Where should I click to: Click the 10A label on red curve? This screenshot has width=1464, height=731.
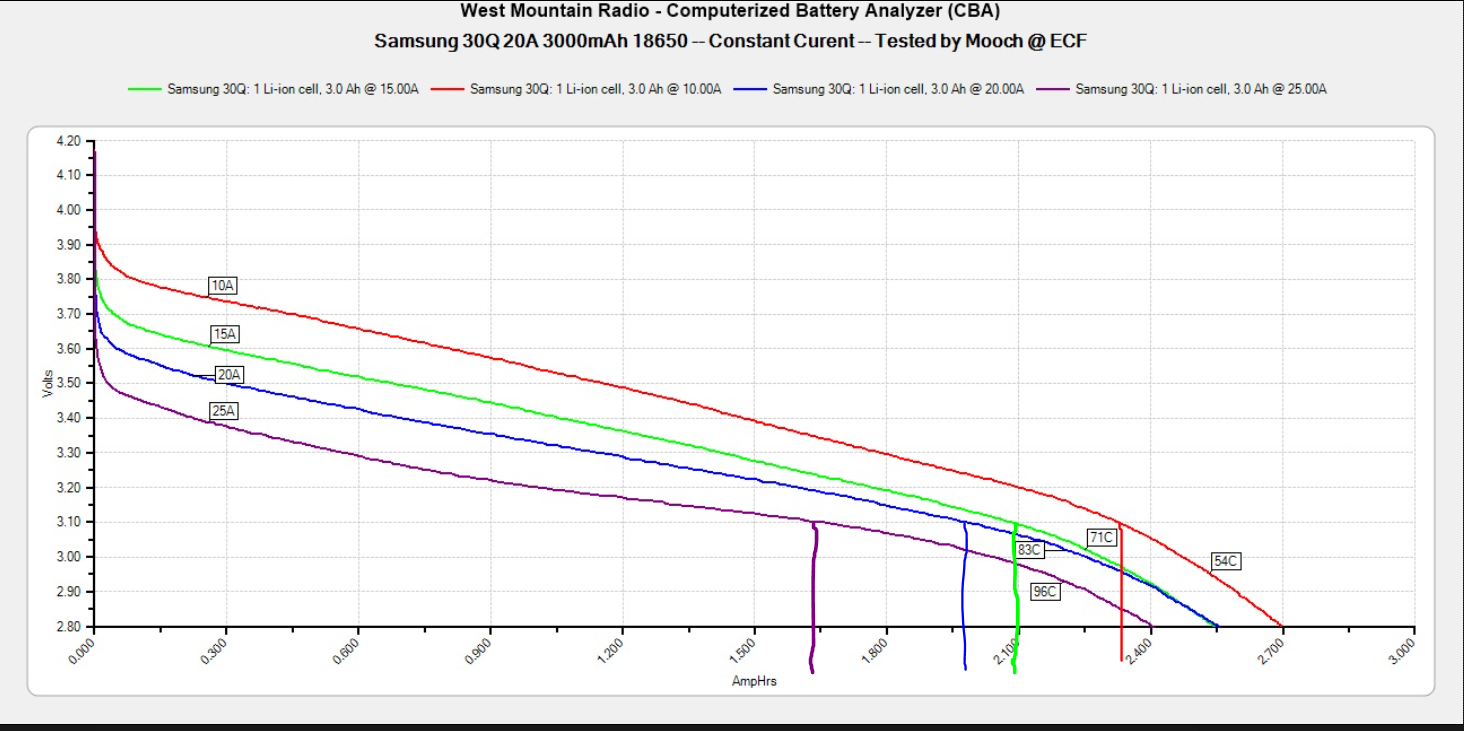click(x=223, y=286)
